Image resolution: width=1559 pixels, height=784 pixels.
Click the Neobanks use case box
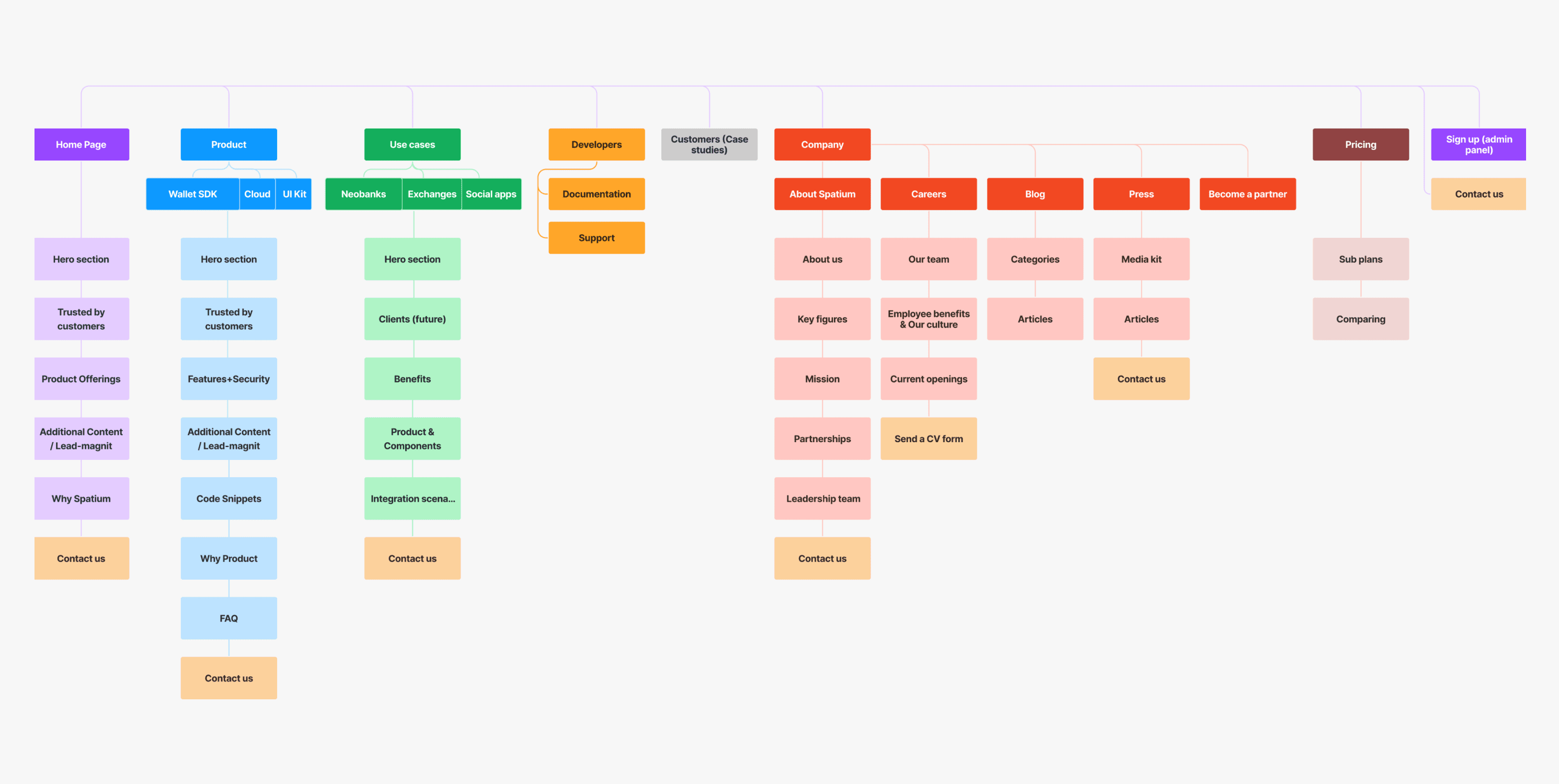[363, 194]
